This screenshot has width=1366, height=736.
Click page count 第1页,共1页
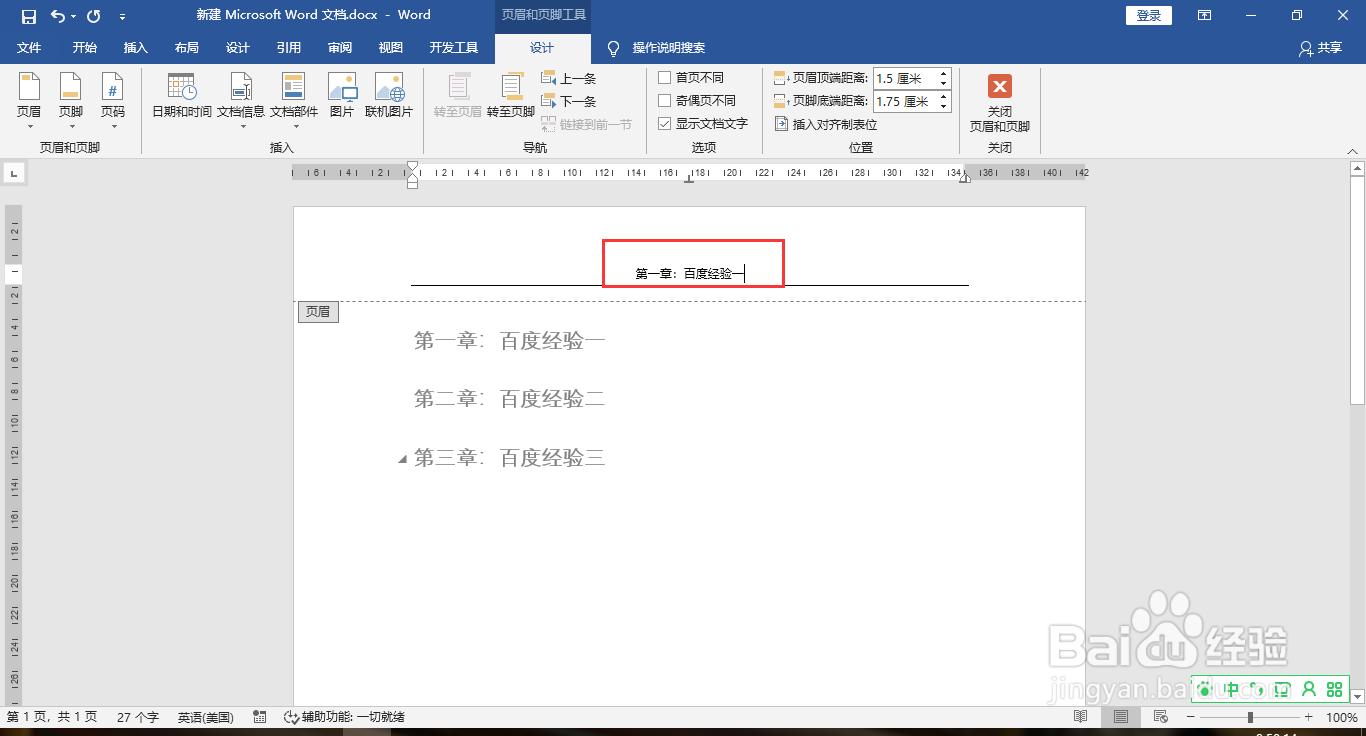coord(52,717)
